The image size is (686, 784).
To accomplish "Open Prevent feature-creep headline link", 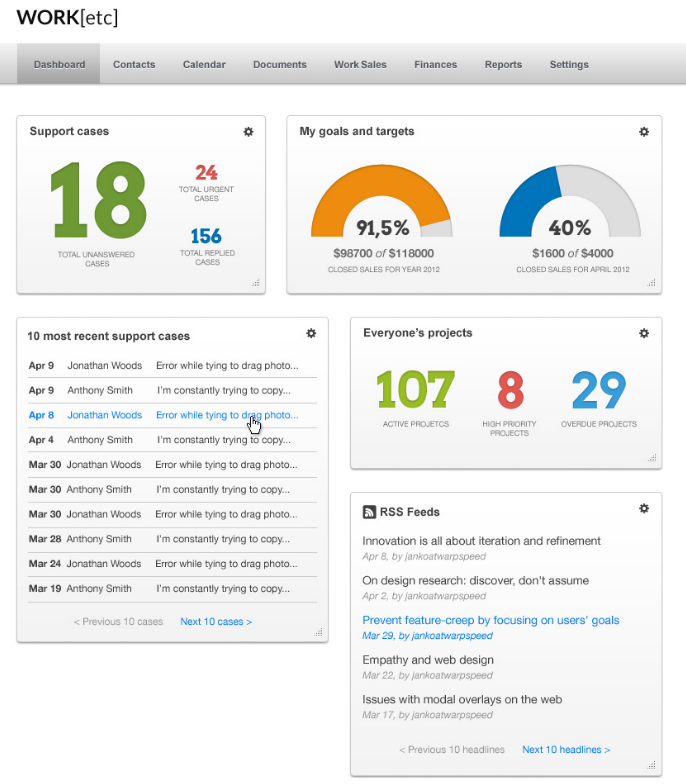I will 491,620.
